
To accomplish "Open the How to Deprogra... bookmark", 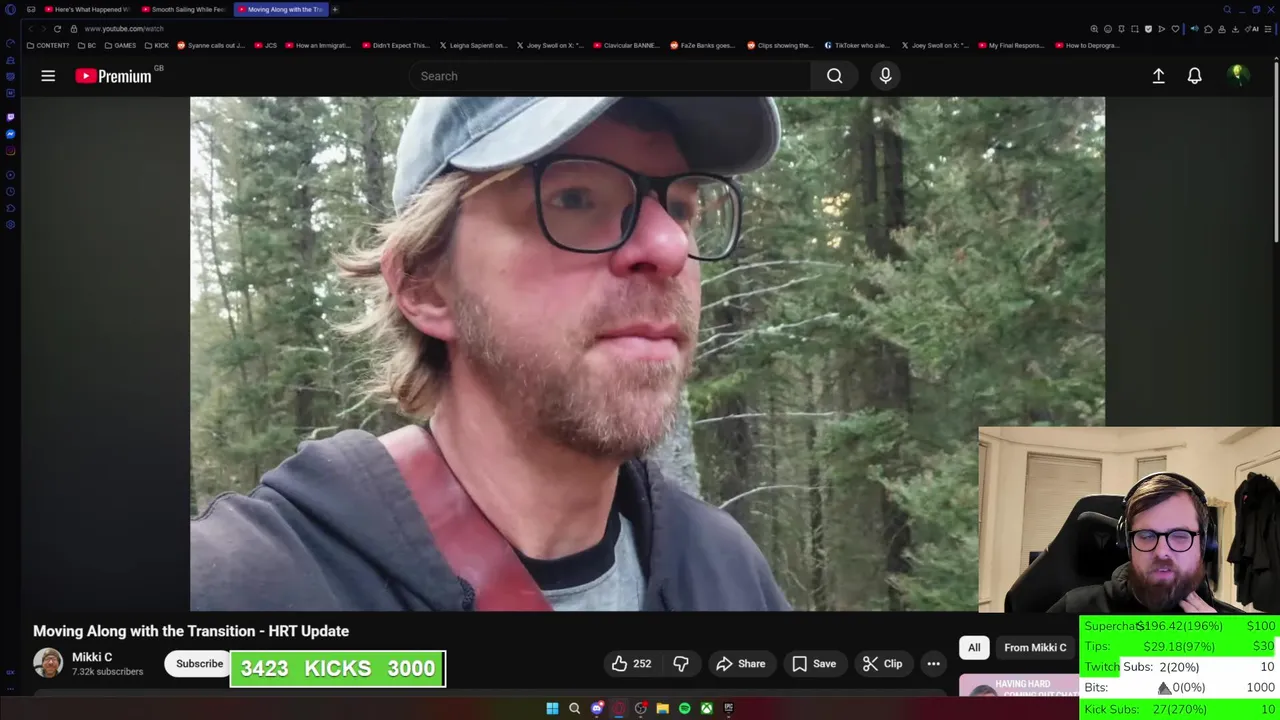I will 1087,45.
